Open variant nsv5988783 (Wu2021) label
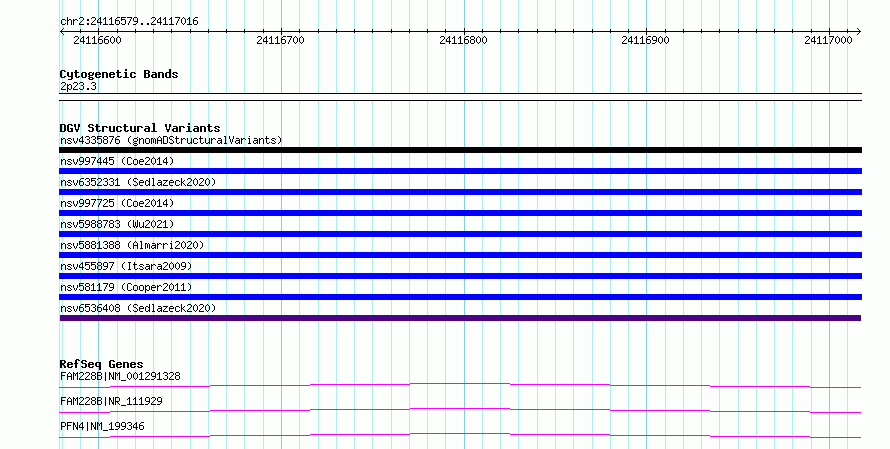 point(117,224)
